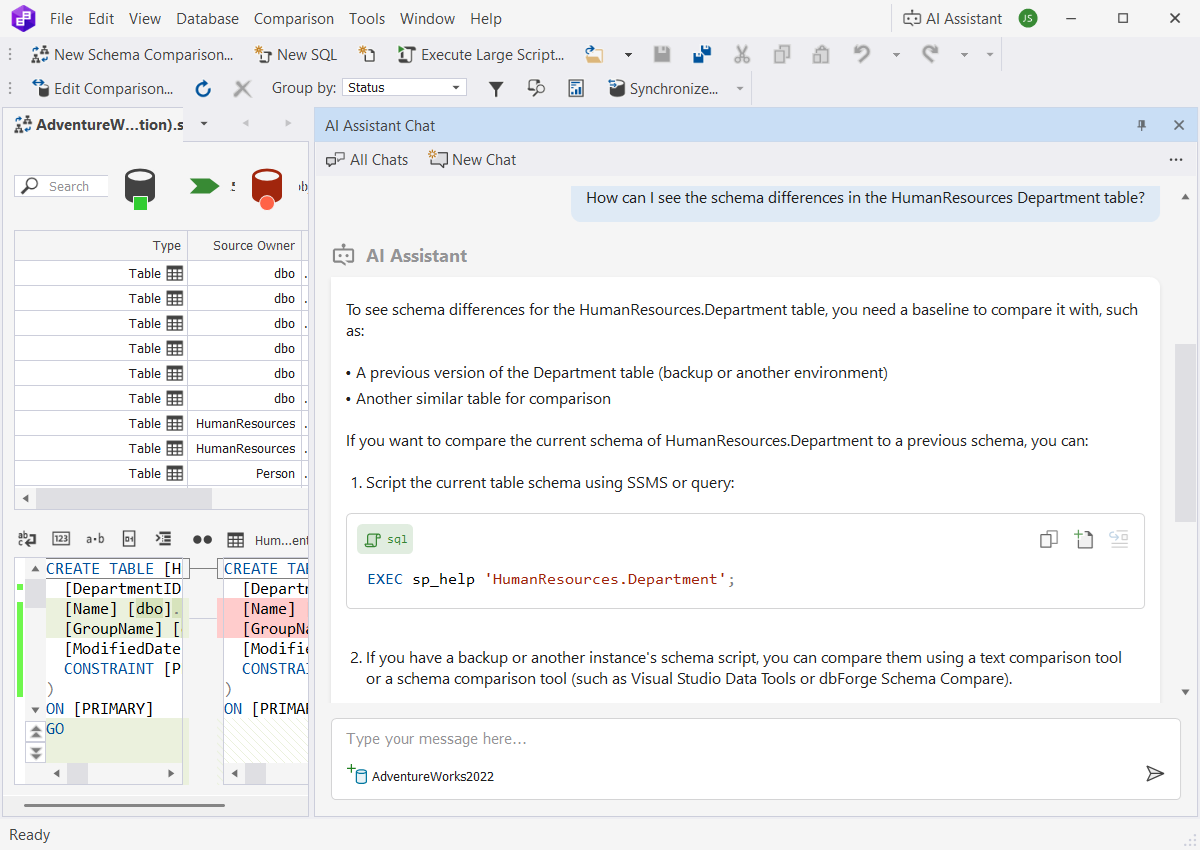Open All Chats list
This screenshot has height=850, width=1200.
pos(367,159)
